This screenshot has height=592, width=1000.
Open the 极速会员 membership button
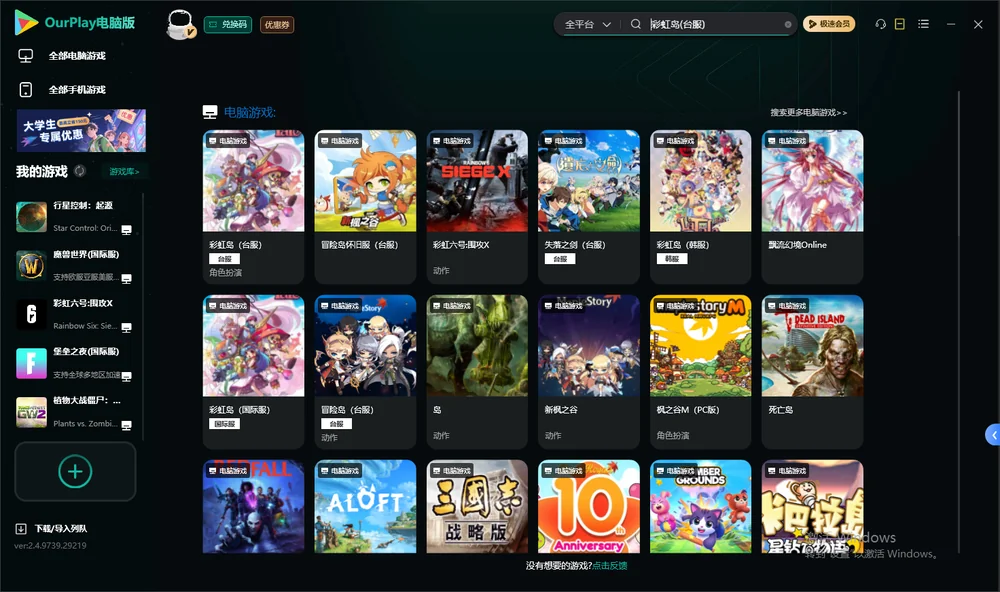pos(829,24)
